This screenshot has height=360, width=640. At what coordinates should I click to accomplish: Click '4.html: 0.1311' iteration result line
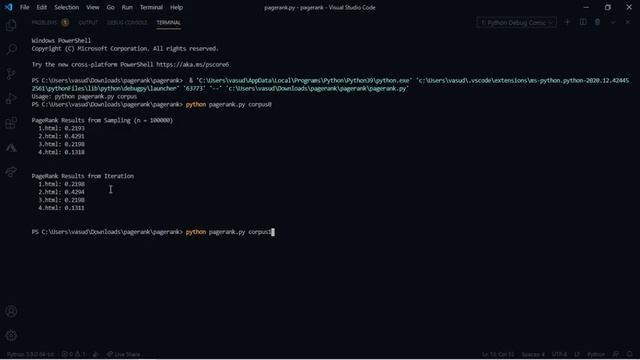(62, 208)
